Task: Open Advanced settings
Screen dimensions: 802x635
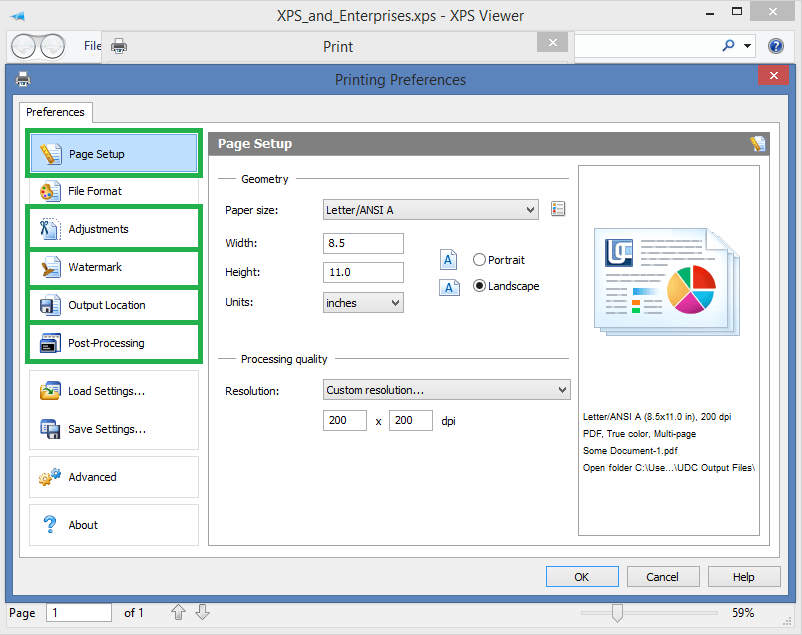Action: [x=114, y=477]
